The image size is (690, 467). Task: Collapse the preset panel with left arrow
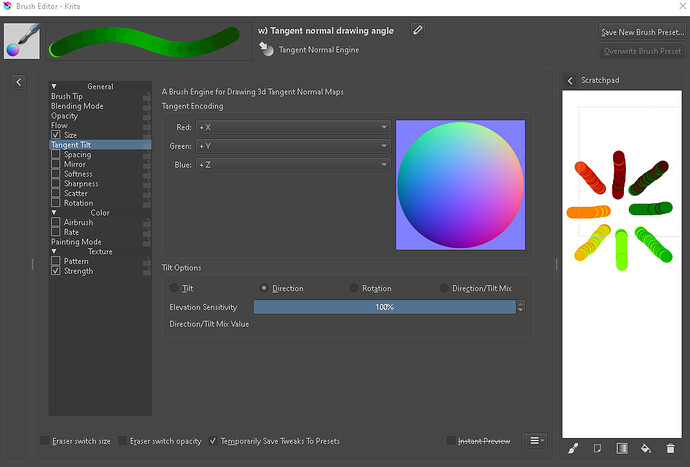coord(18,82)
